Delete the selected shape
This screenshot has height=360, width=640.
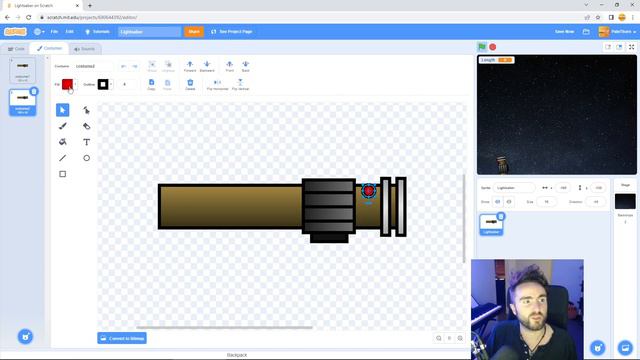pos(190,84)
